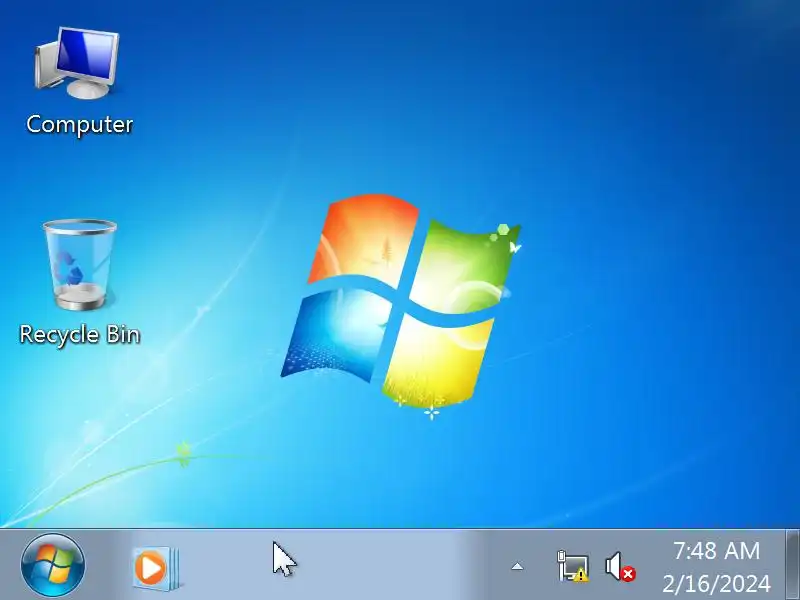Show hidden tray icons arrow

[517, 566]
